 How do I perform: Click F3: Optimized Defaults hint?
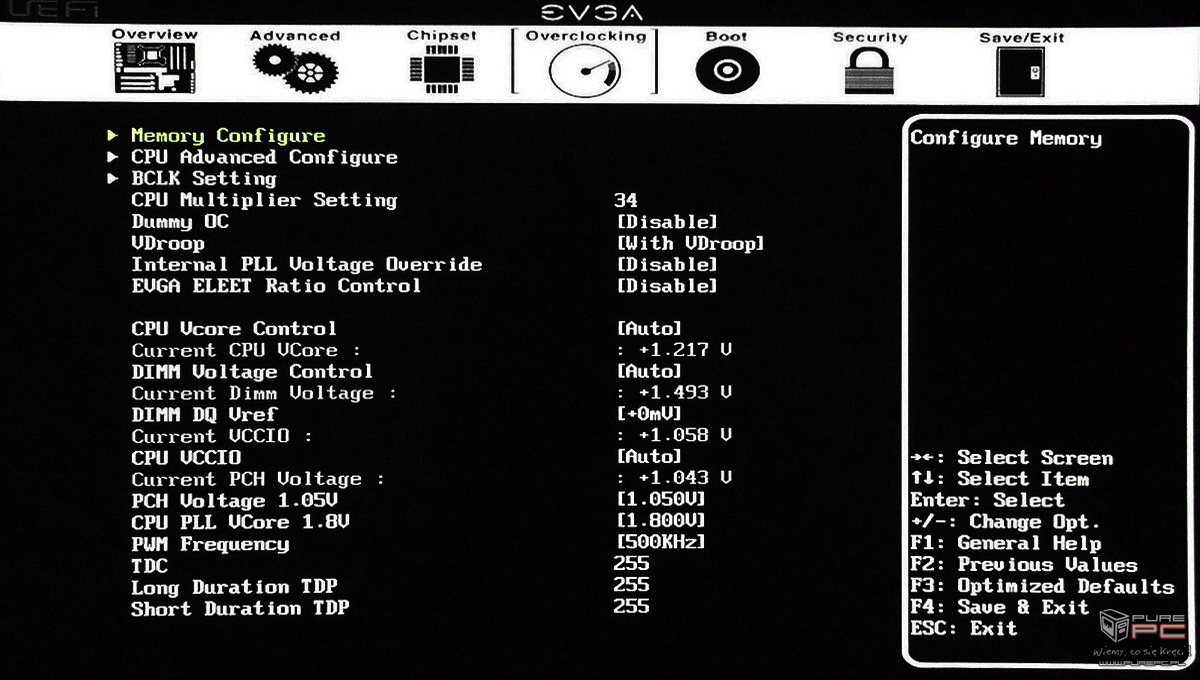[1041, 587]
